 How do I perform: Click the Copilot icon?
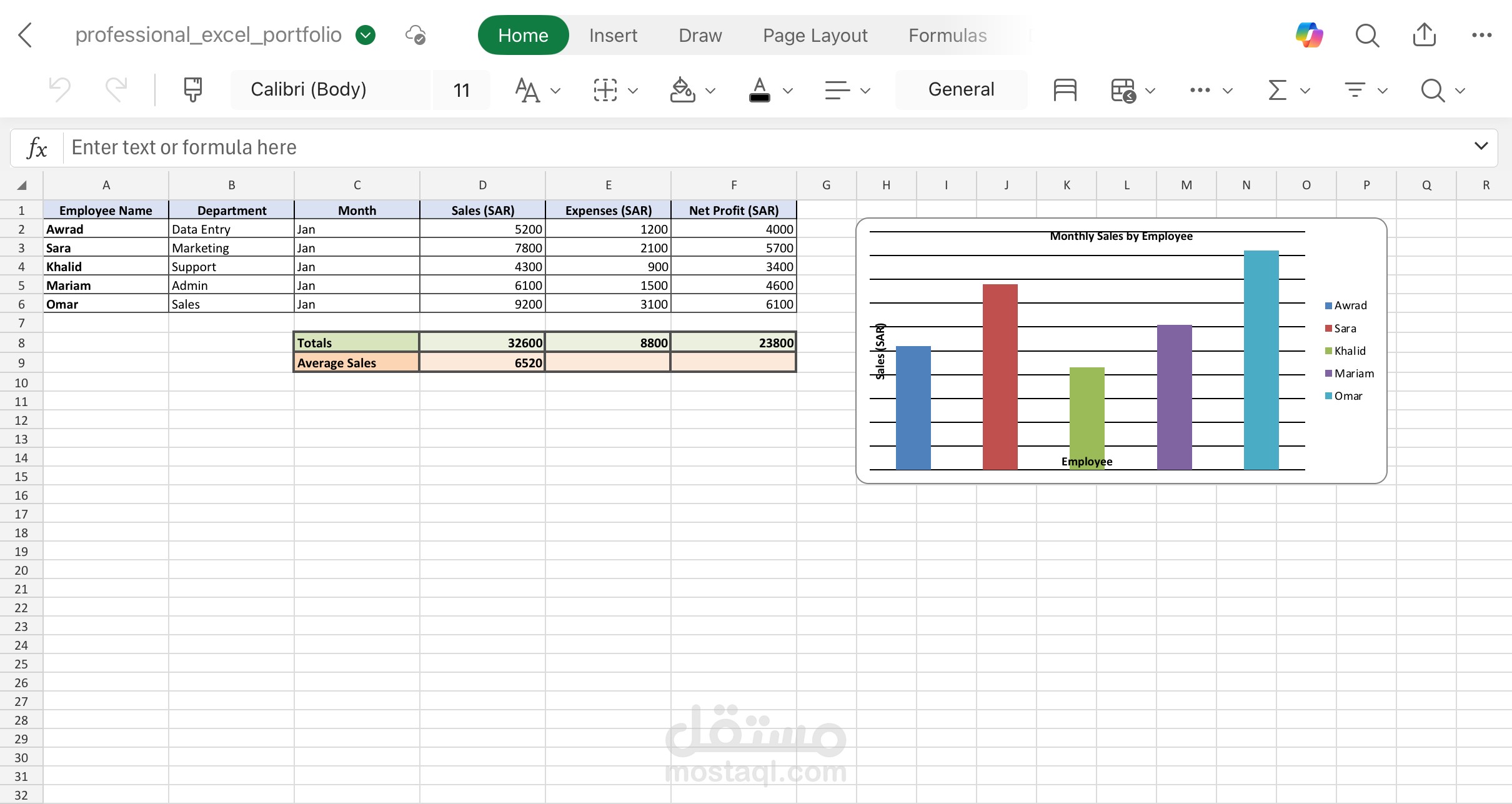click(x=1308, y=35)
